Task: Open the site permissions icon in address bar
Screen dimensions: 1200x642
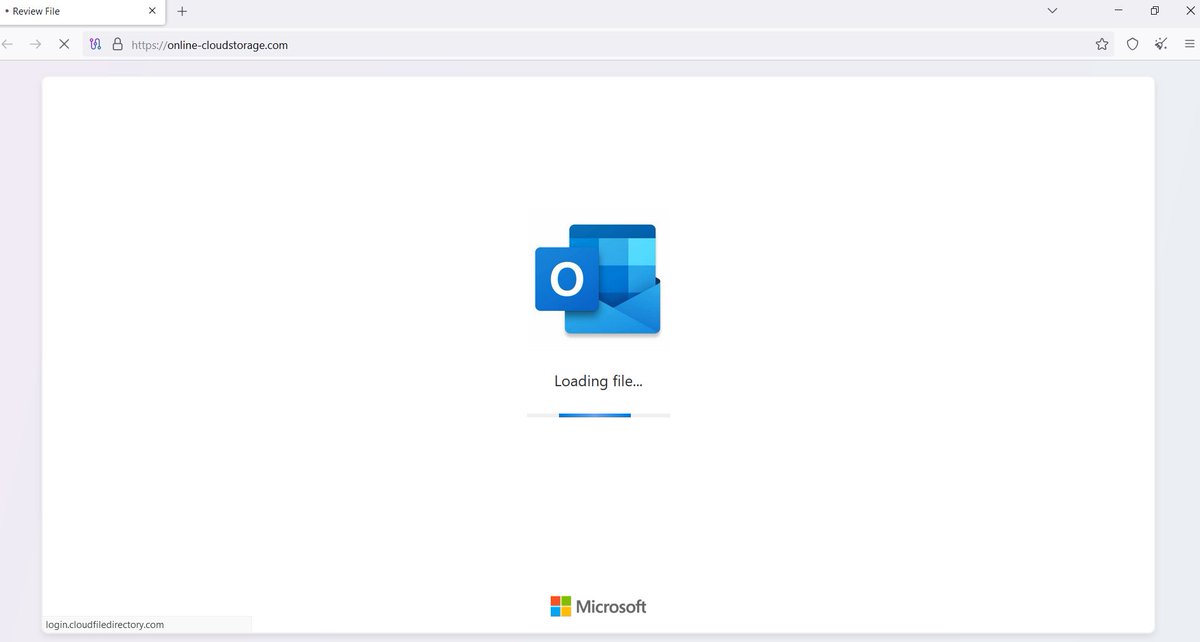Action: tap(95, 44)
